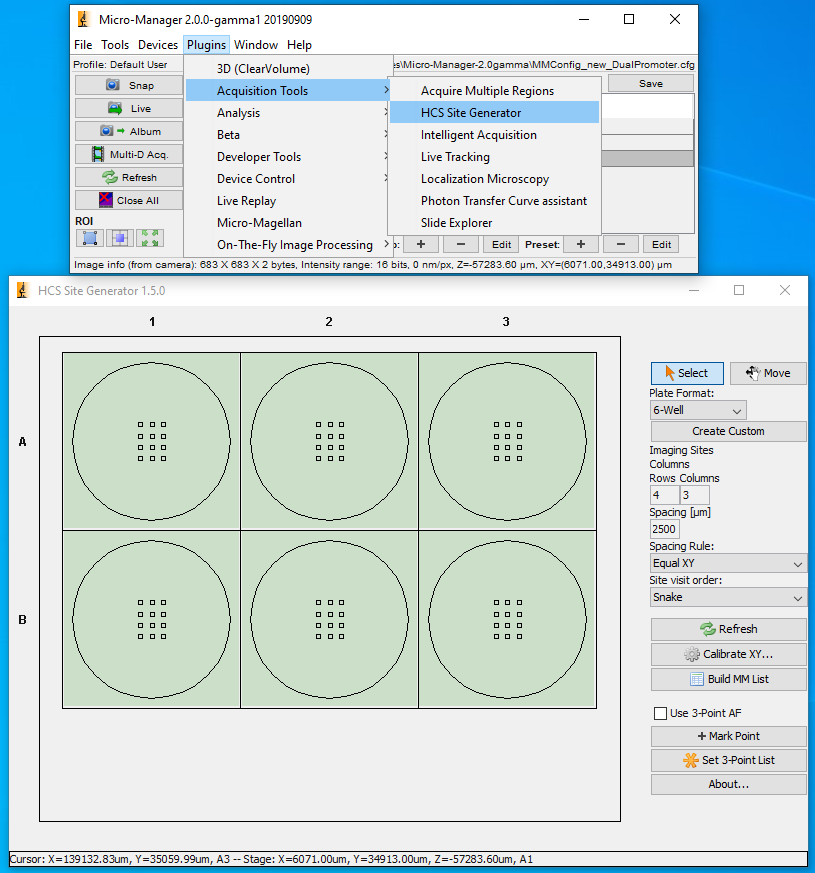Select well A2 on the plate
Viewport: 815px width, 873px height.
point(329,441)
